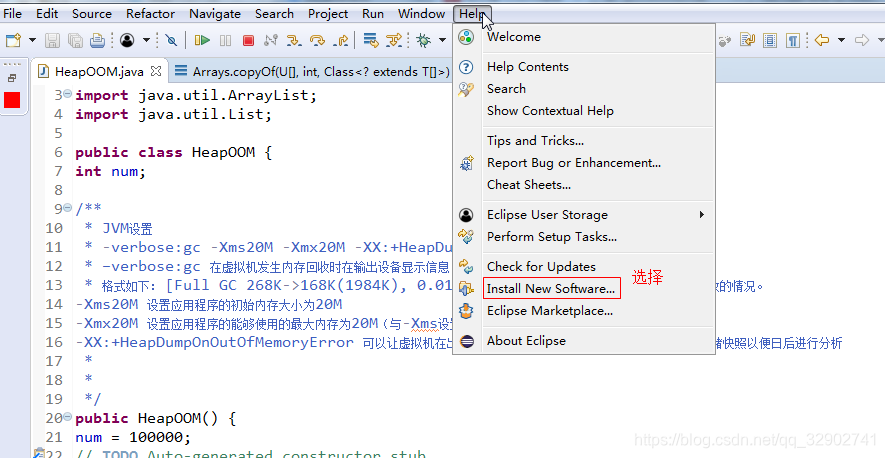The height and width of the screenshot is (458, 885).
Task: Click the red Terminate toolbar button
Action: (248, 40)
